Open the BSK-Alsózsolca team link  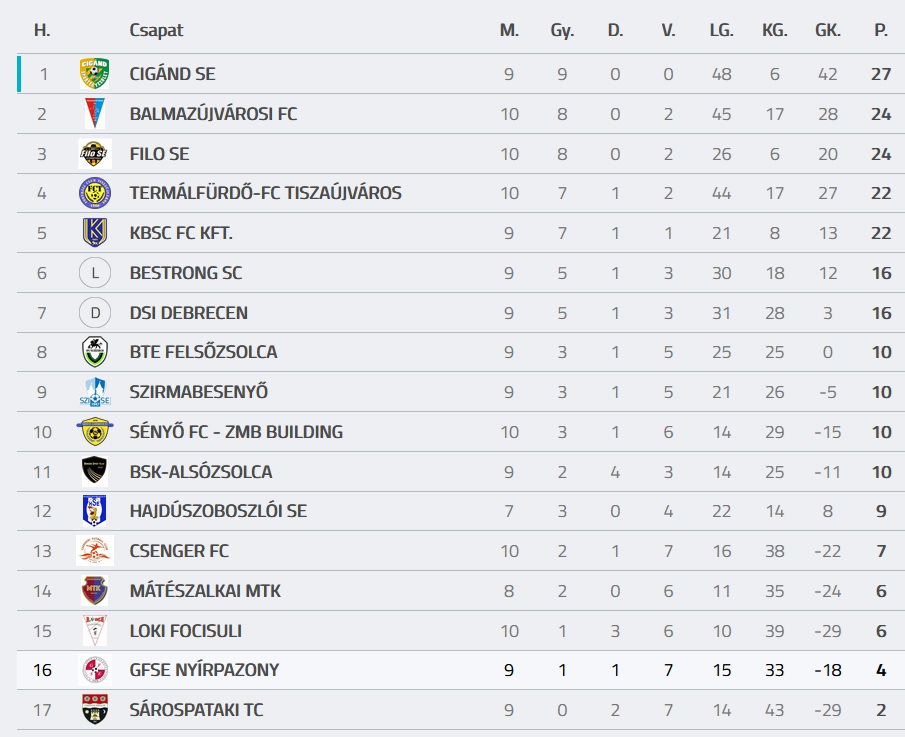click(200, 472)
